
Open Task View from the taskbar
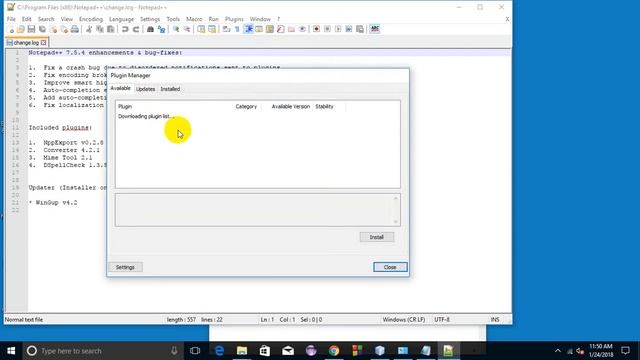[195, 351]
